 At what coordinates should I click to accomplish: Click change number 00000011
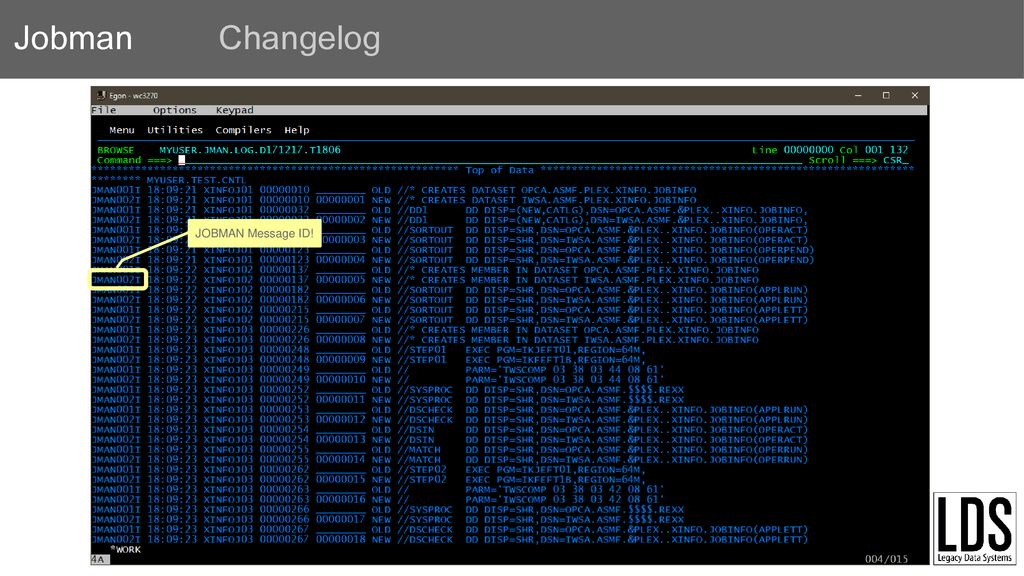340,400
